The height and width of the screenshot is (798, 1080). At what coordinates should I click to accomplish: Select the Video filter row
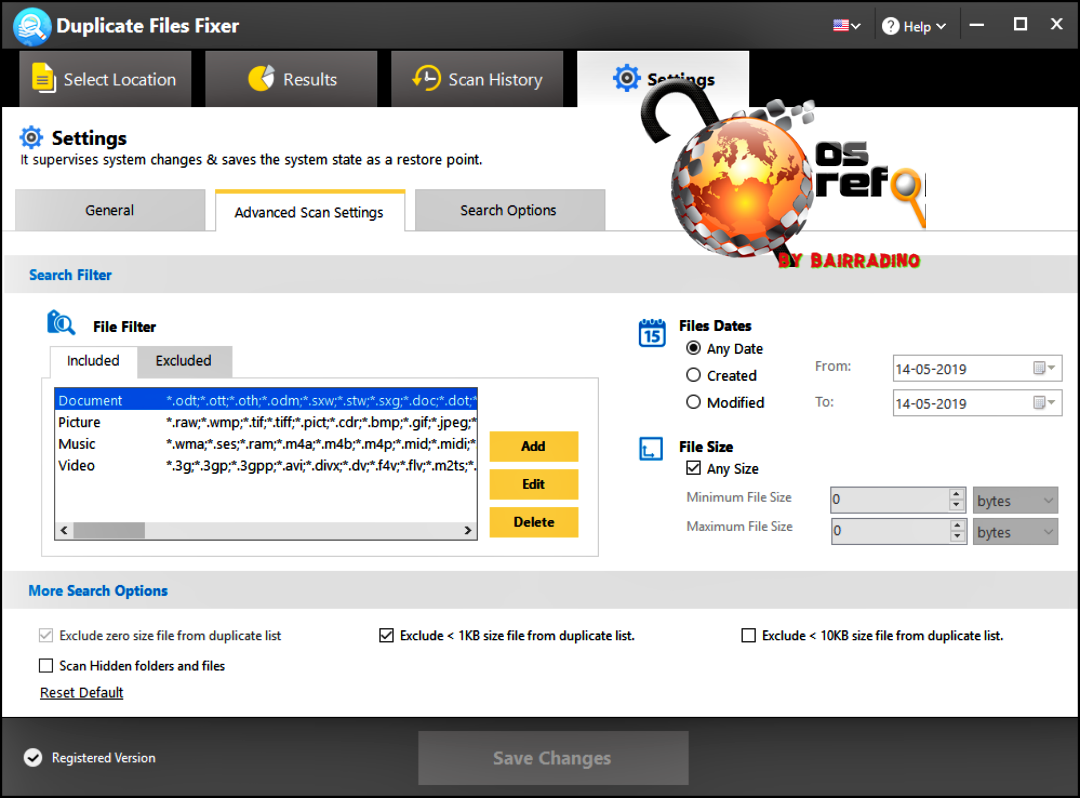[266, 465]
